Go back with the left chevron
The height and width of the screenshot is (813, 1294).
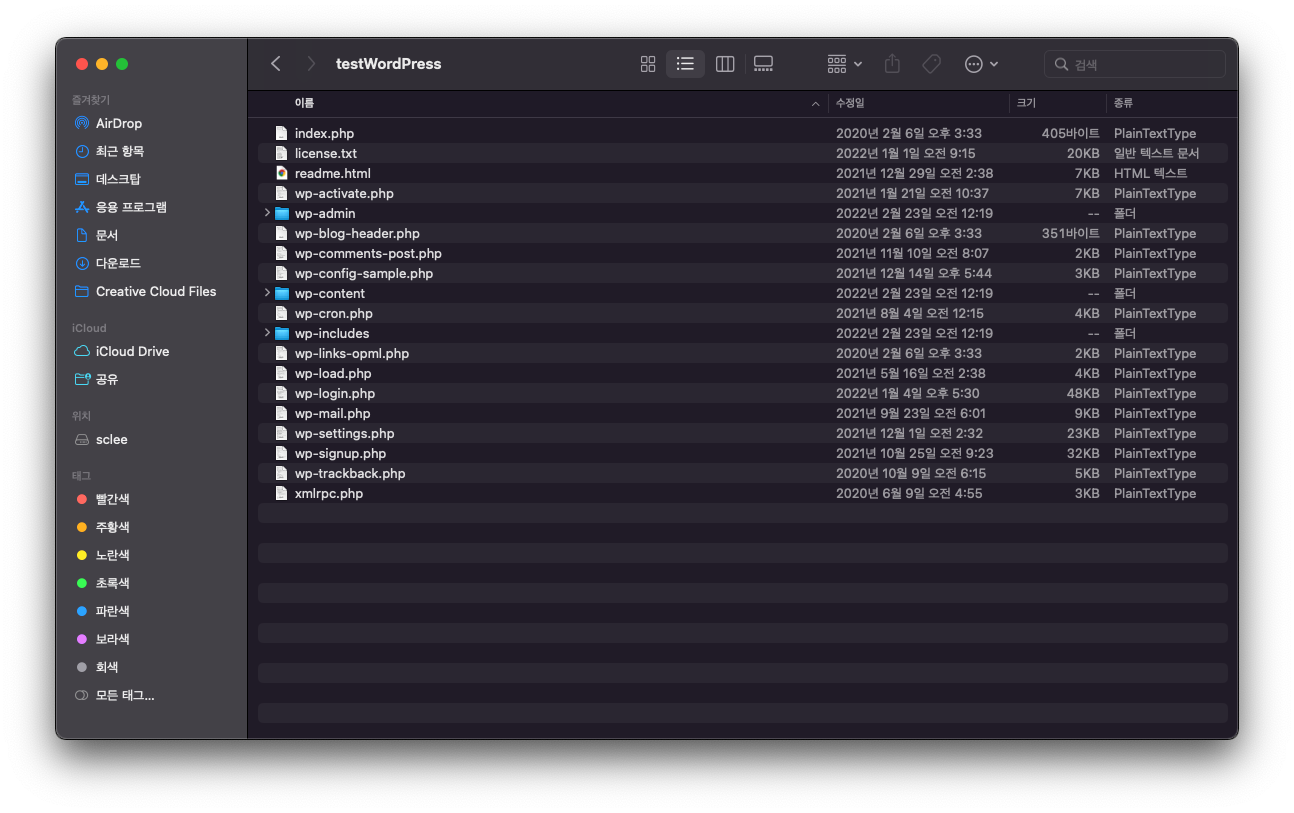coord(276,64)
